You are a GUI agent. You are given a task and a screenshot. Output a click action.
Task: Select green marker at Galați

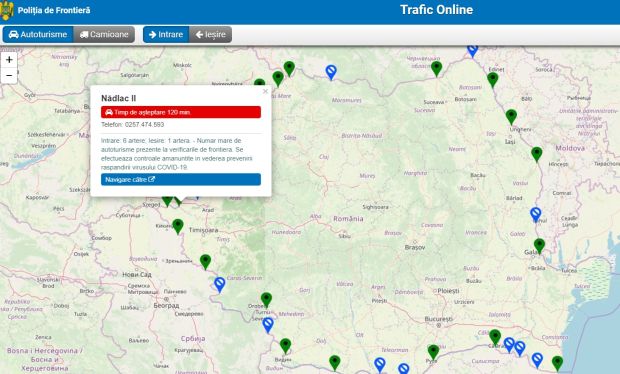point(539,246)
